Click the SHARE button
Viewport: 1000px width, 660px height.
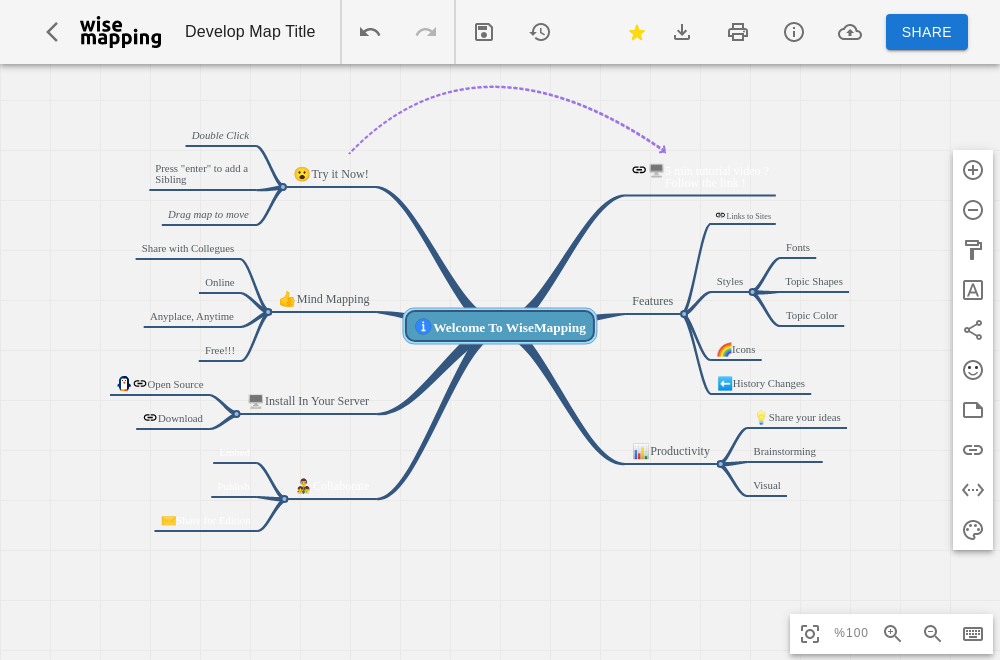pos(927,32)
